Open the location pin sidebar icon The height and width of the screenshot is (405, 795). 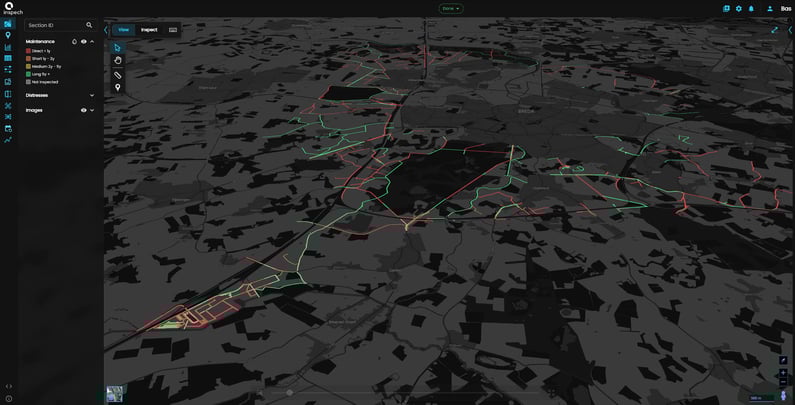[8, 35]
